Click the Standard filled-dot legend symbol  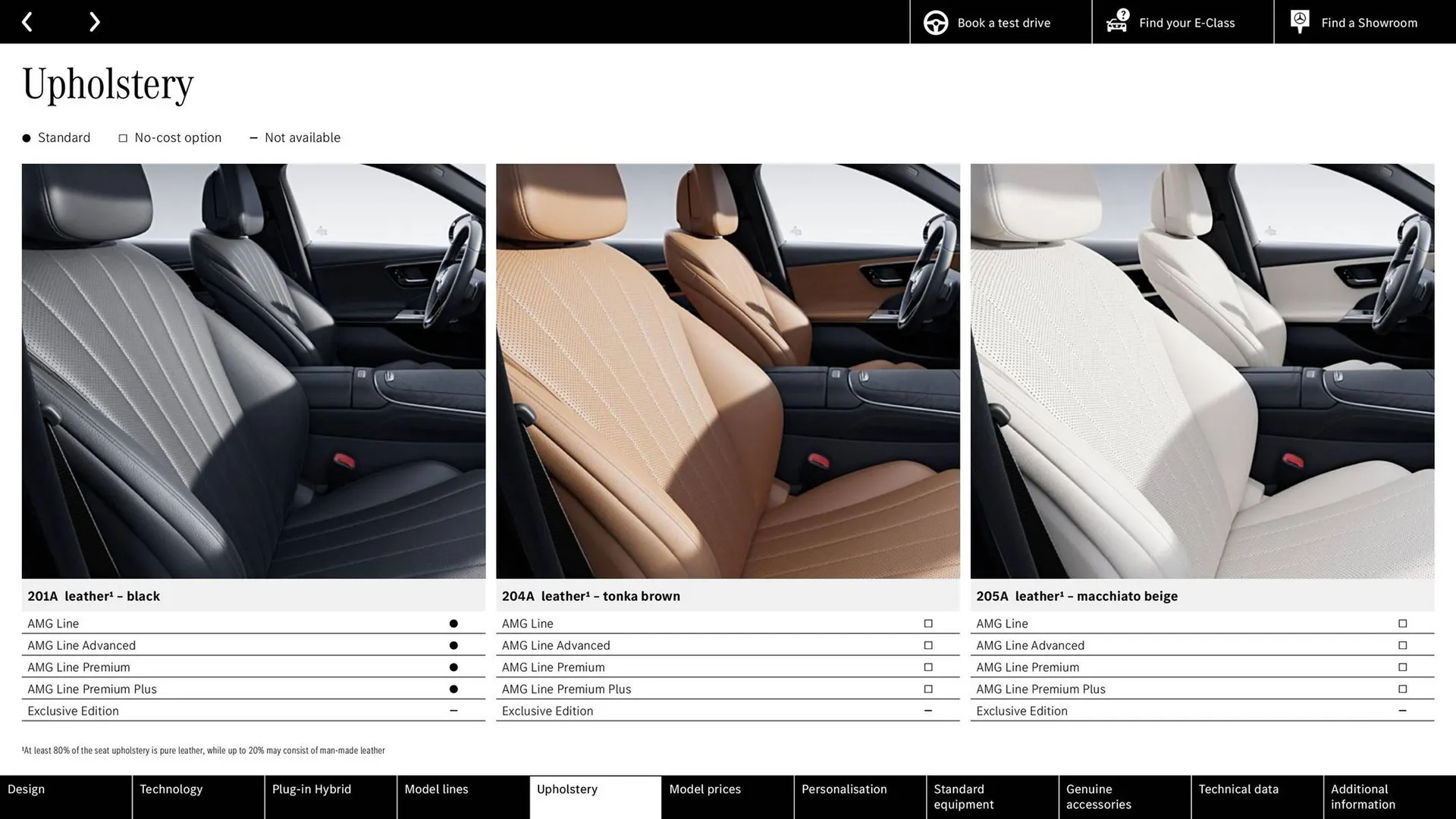click(25, 137)
